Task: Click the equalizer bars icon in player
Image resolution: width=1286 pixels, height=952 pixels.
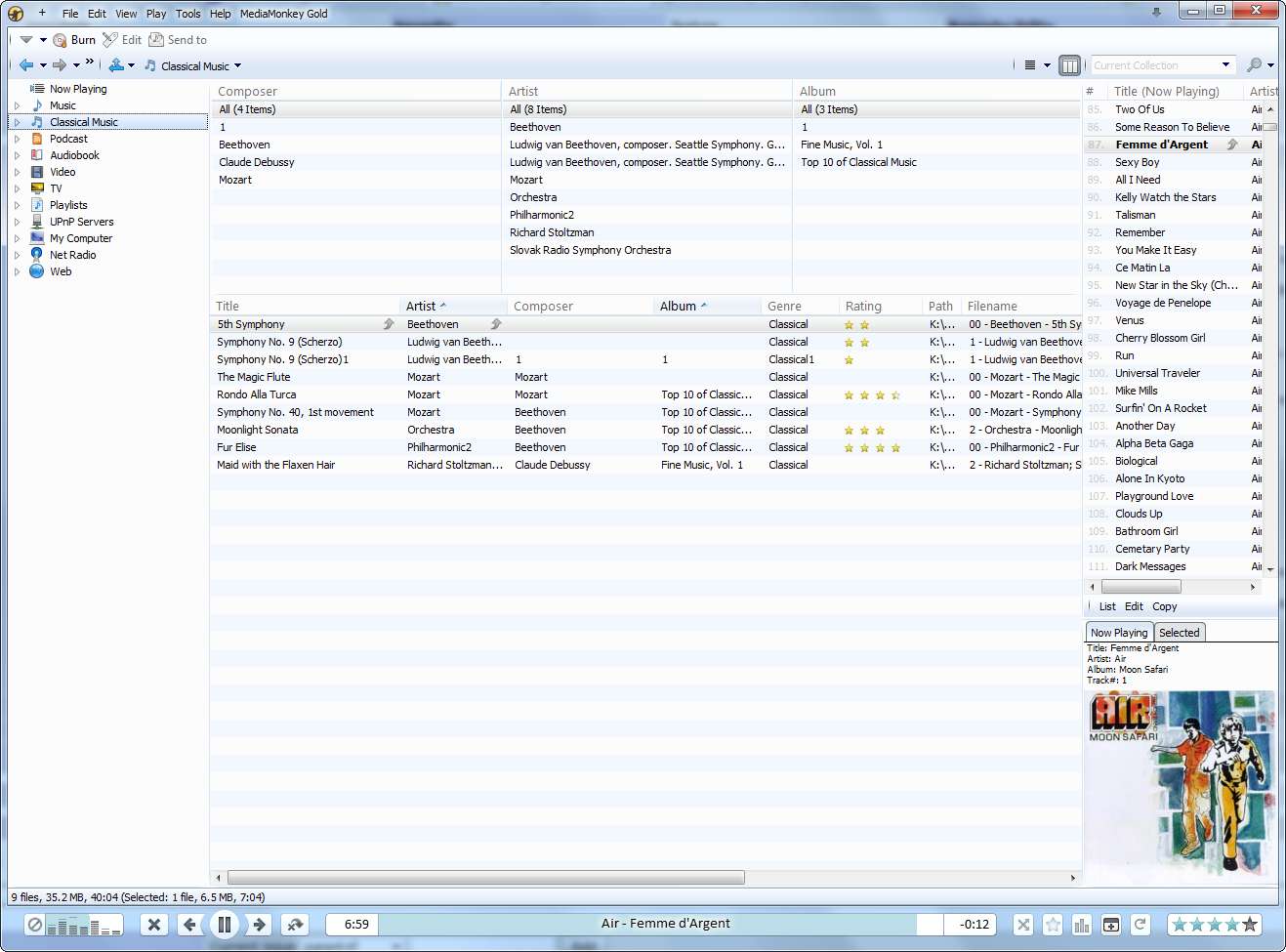Action: (x=1082, y=925)
